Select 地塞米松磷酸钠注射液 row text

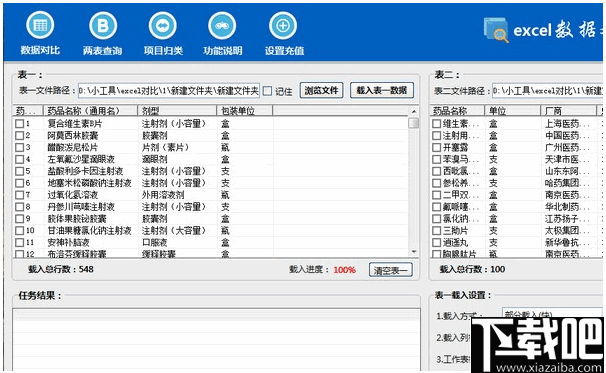tap(90, 183)
